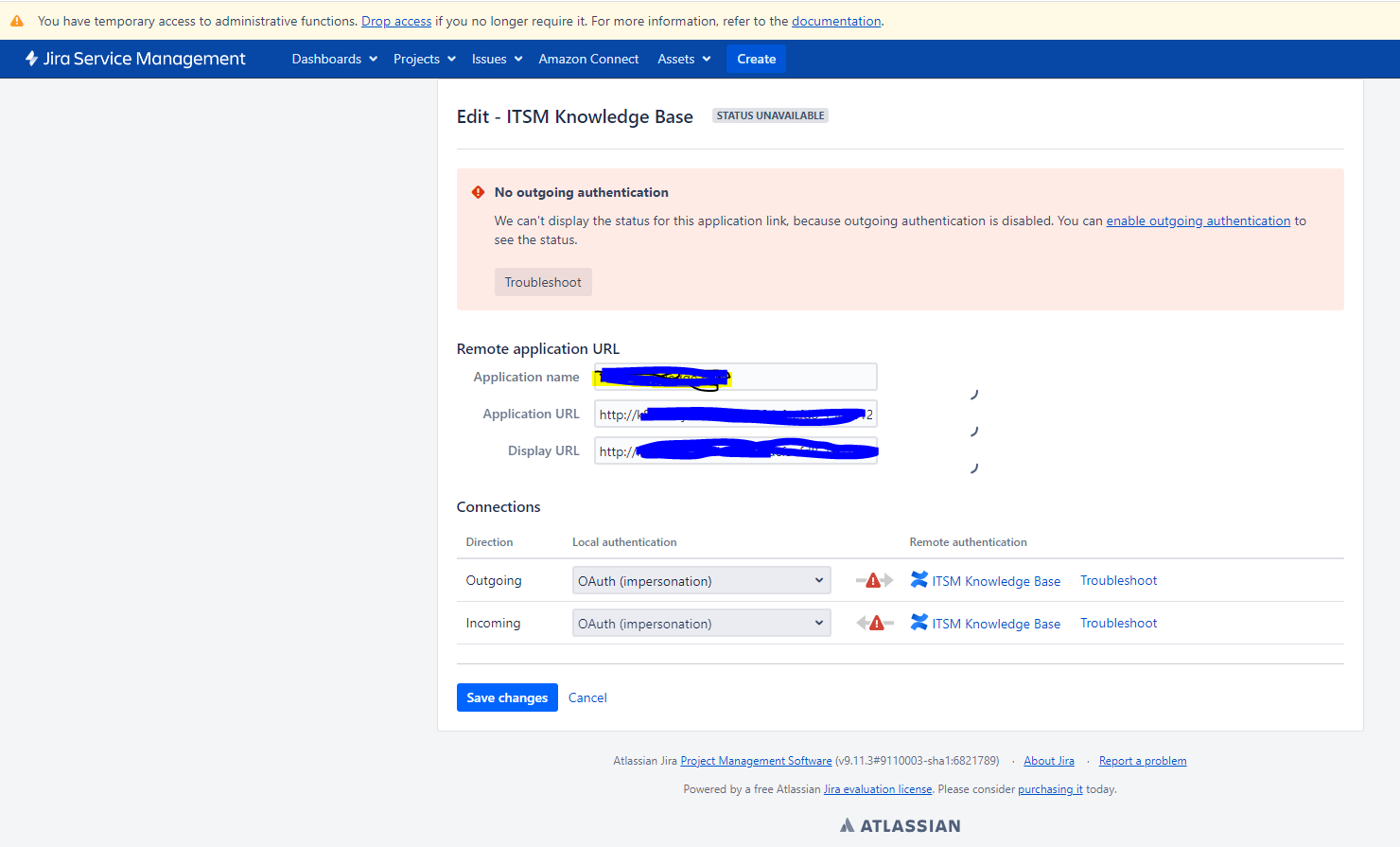
Task: Click the Troubleshoot button in the error panel
Action: click(543, 282)
